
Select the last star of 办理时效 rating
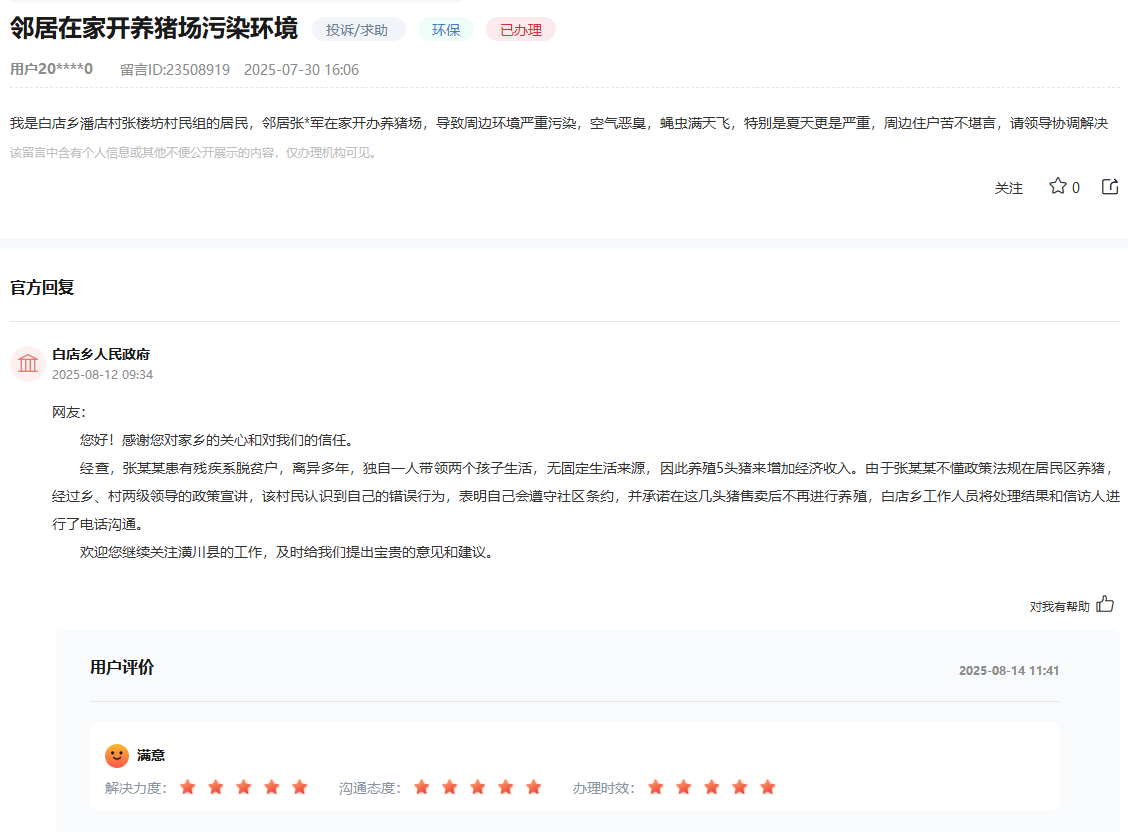point(768,788)
